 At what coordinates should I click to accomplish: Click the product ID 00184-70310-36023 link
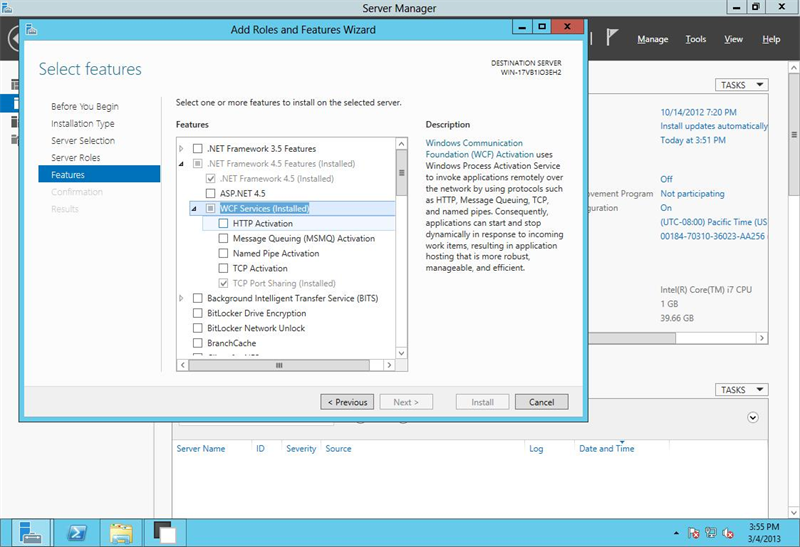(713, 236)
